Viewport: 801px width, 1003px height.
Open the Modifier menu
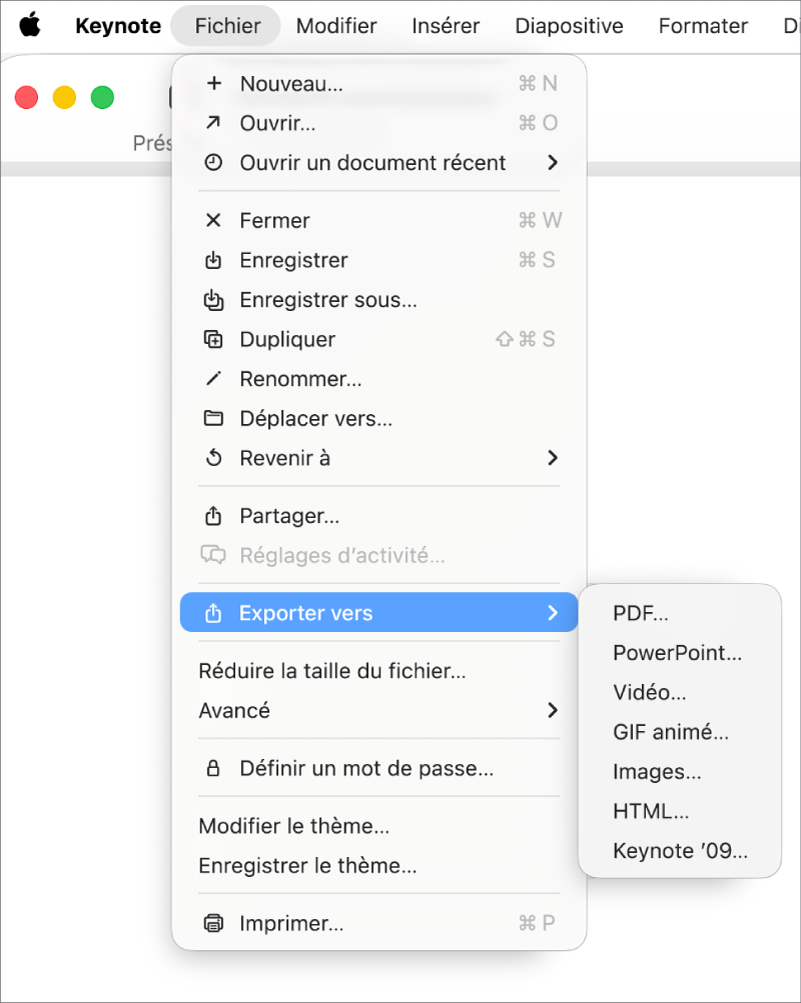coord(336,26)
